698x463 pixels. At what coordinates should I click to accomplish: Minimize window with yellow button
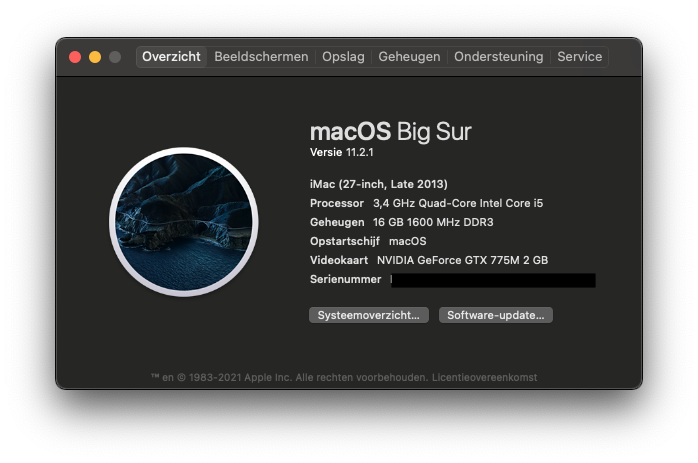pyautogui.click(x=95, y=57)
